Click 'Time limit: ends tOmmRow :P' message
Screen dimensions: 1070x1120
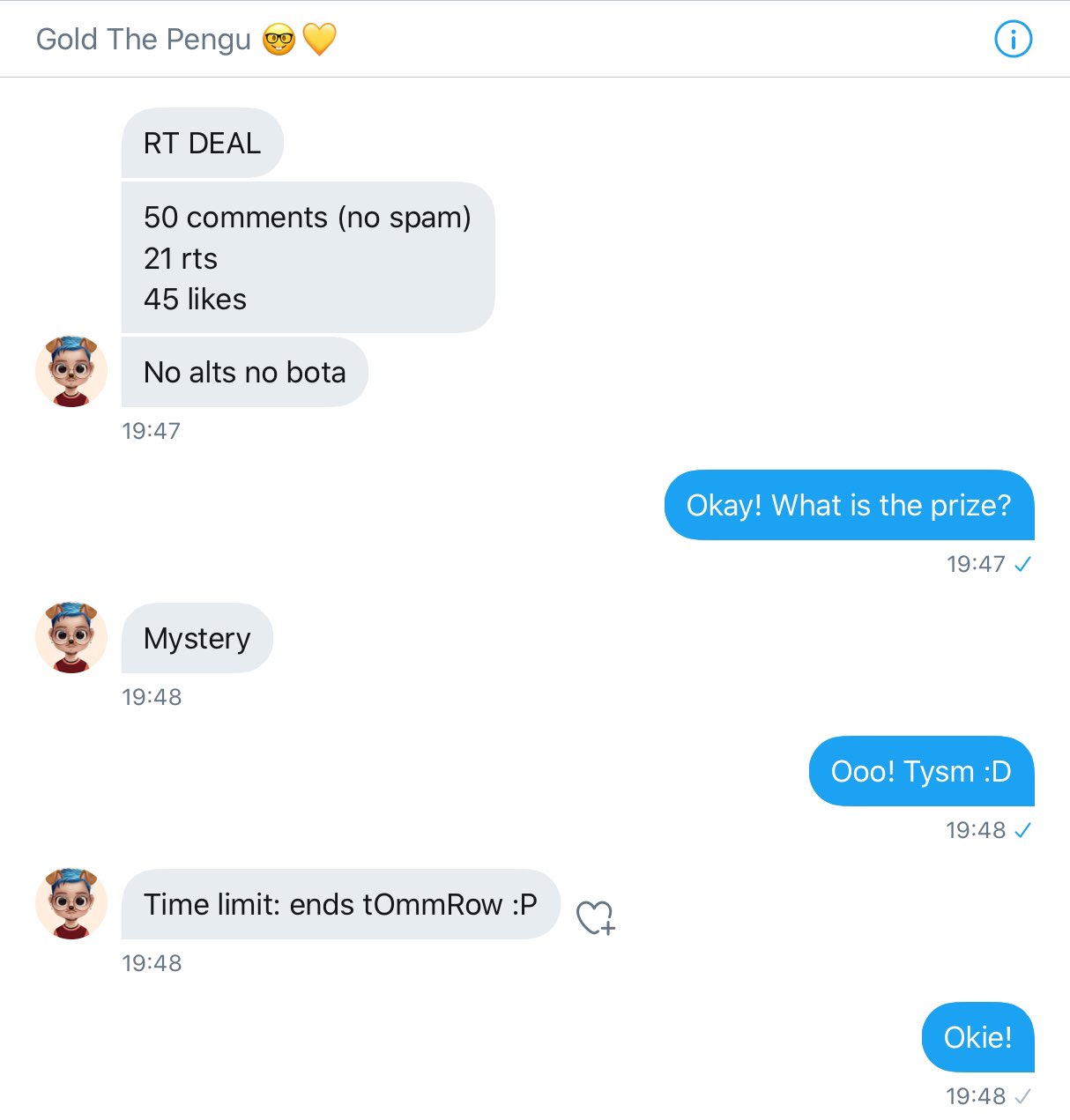(340, 904)
